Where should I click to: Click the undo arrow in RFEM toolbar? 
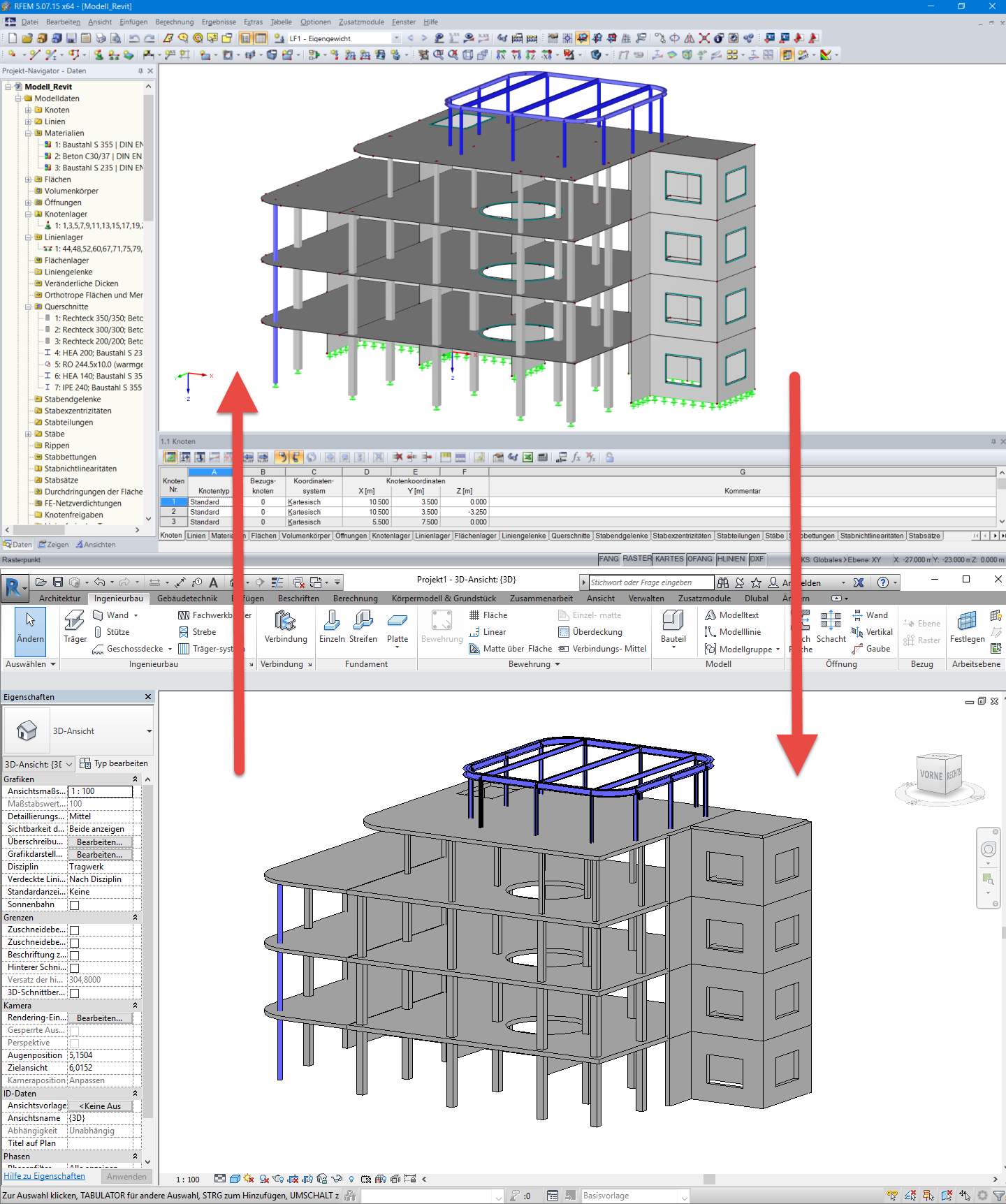[133, 38]
